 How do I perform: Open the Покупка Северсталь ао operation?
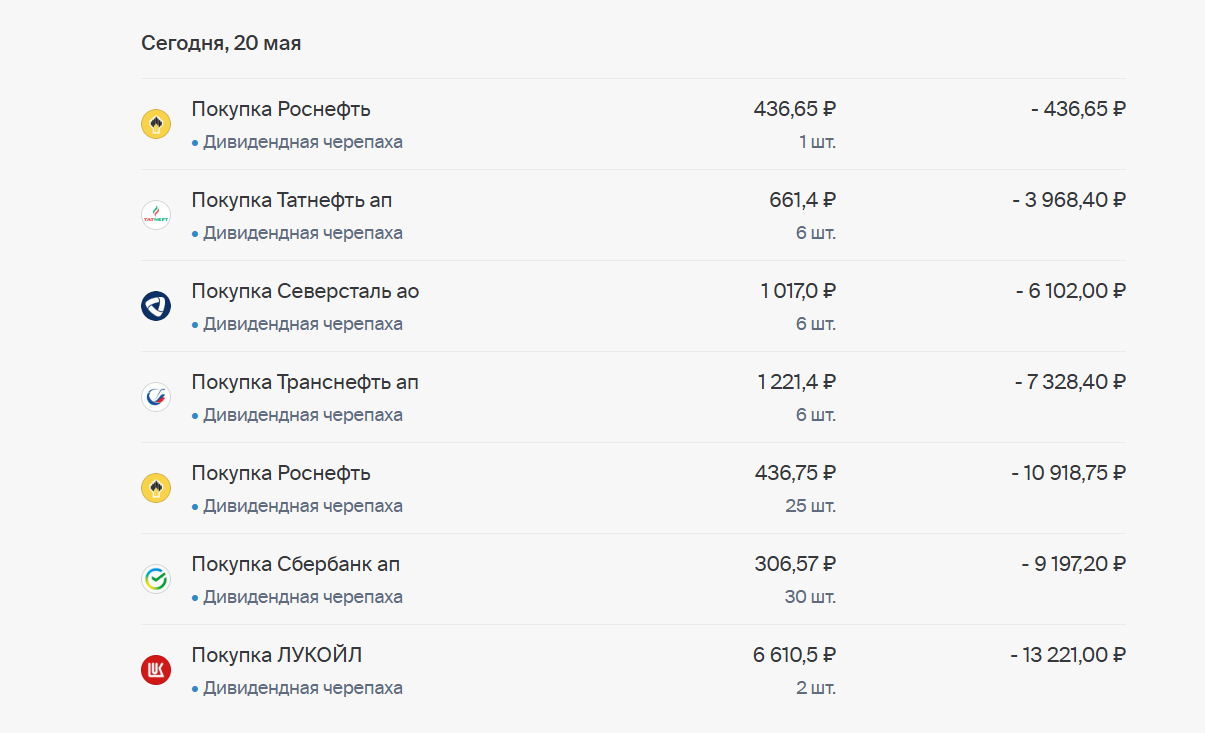point(633,306)
